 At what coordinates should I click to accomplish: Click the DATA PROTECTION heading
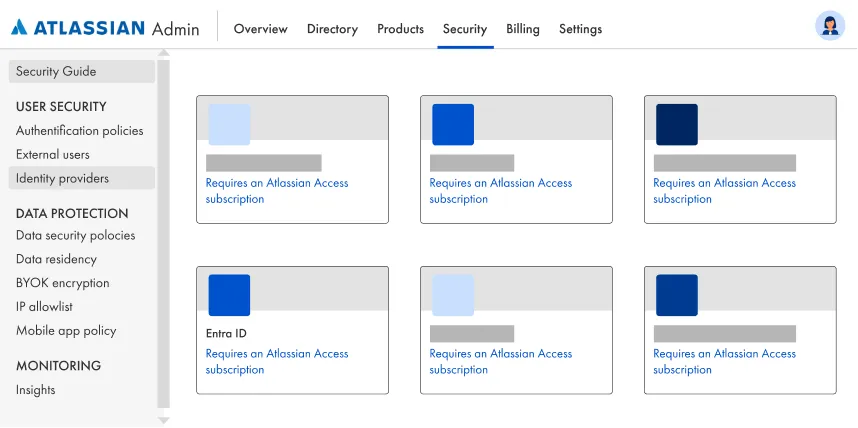click(x=72, y=213)
